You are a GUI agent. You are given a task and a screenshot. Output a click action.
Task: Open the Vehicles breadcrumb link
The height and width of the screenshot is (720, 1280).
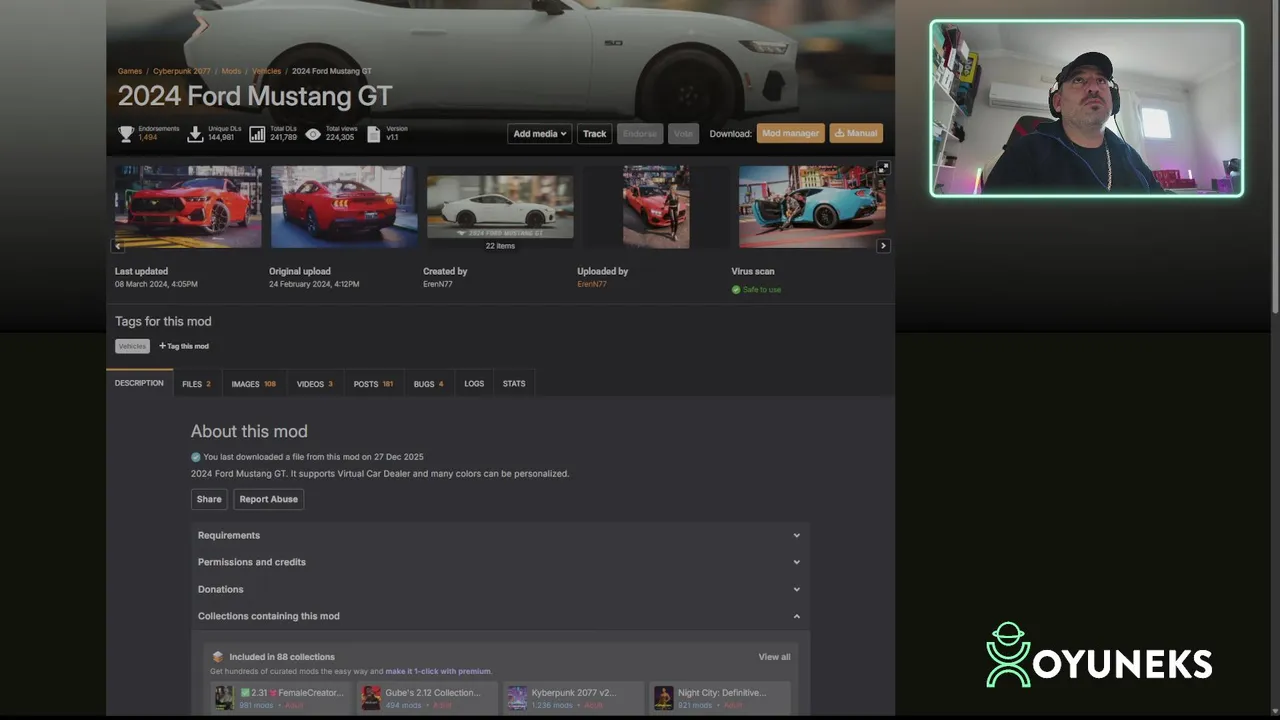point(266,71)
